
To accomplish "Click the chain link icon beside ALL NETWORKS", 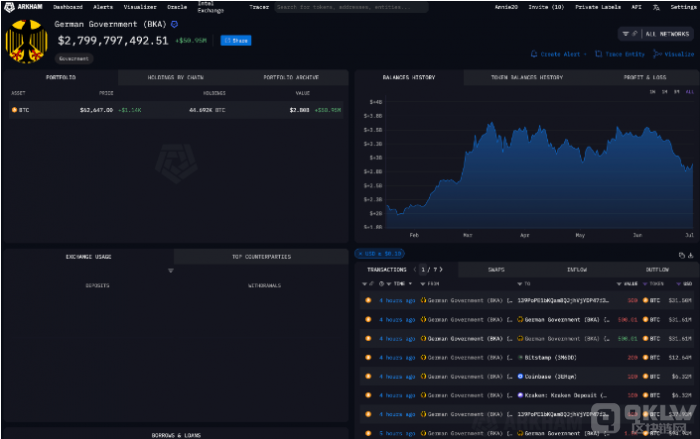I will click(634, 34).
